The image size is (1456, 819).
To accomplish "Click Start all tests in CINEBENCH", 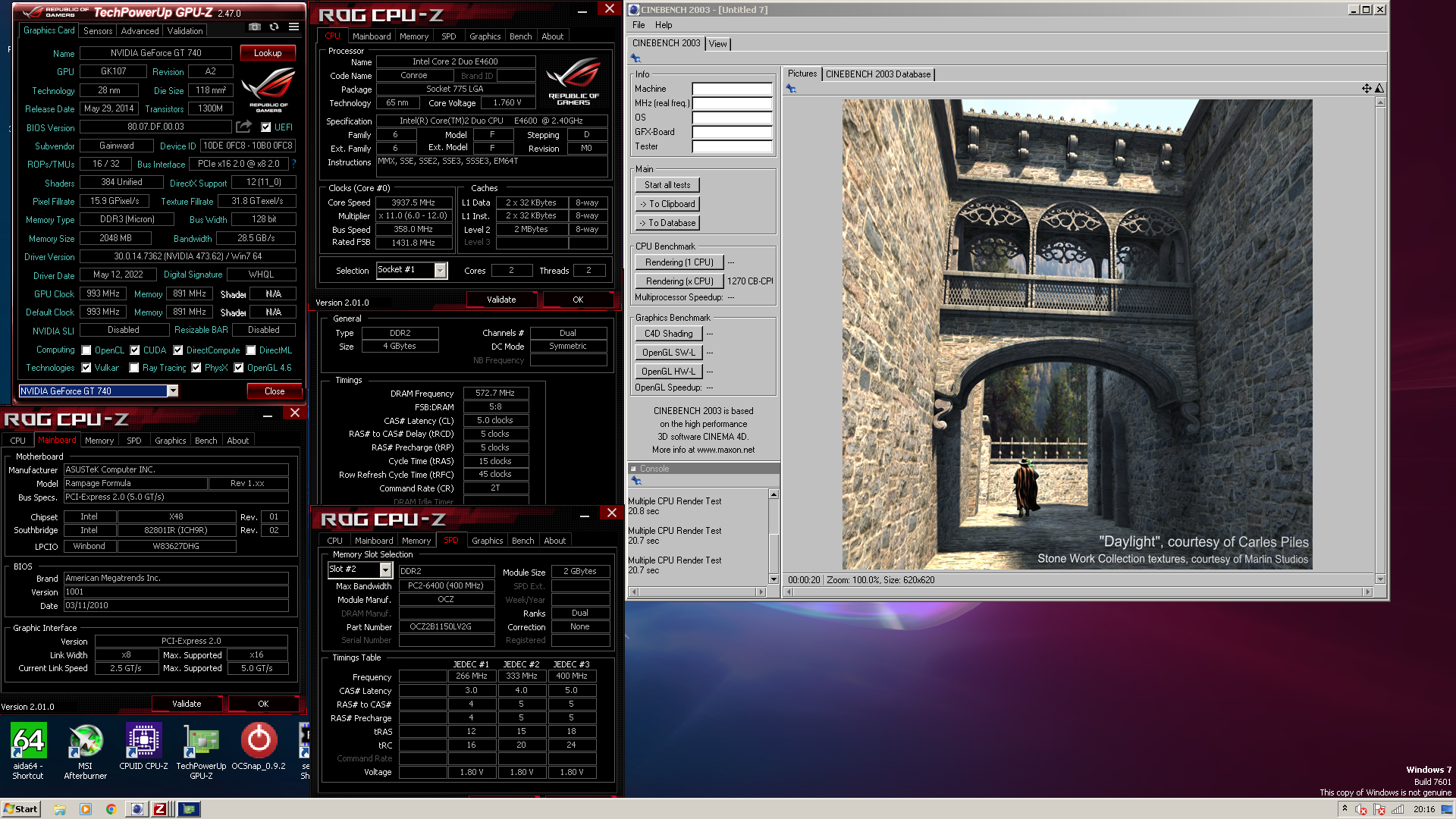I will pyautogui.click(x=667, y=185).
